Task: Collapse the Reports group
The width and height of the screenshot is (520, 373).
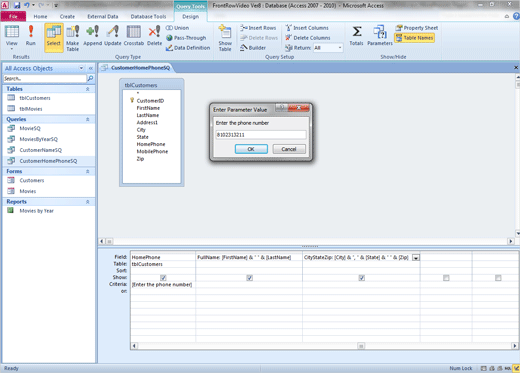Action: pos(88,202)
